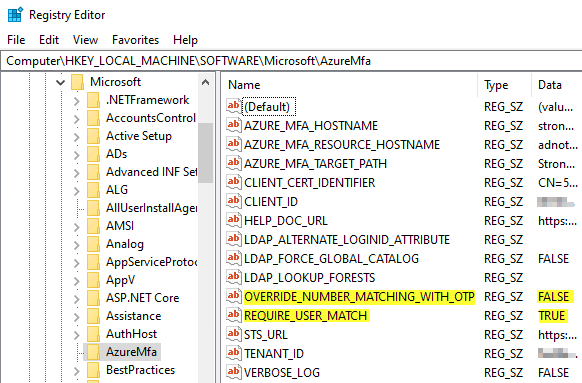The height and width of the screenshot is (383, 582).
Task: Select the VERBOSE_LOG value name
Action: click(x=282, y=373)
